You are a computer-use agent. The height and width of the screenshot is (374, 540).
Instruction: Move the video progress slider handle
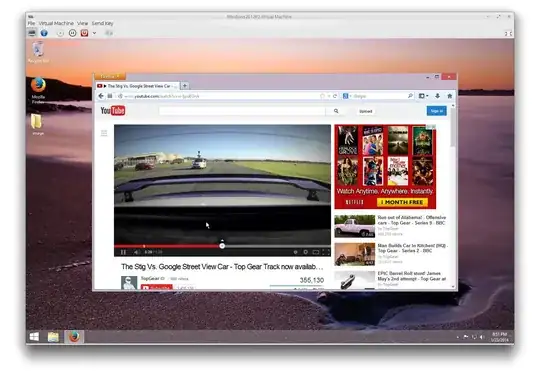coord(222,246)
